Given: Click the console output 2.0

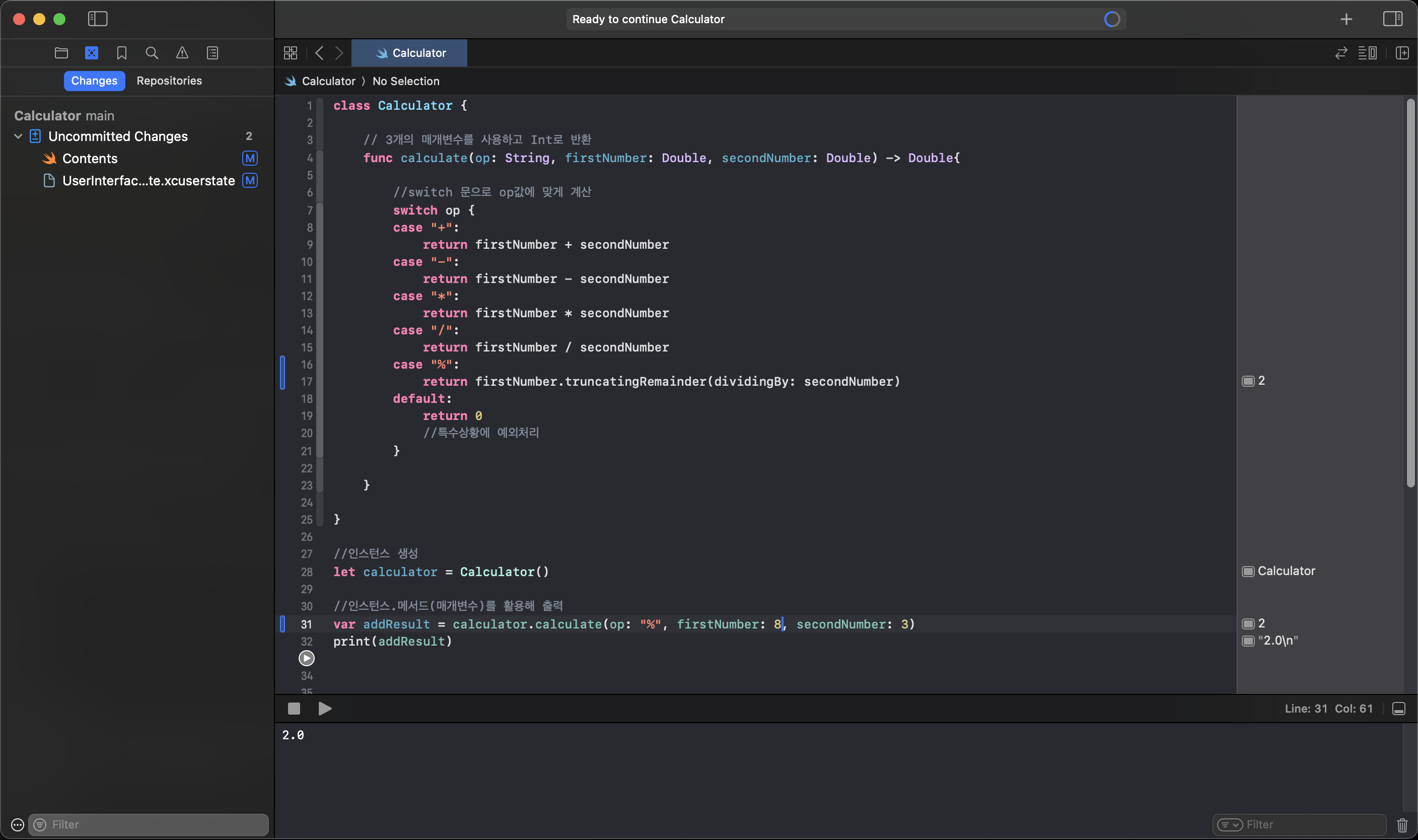Looking at the screenshot, I should (x=293, y=735).
